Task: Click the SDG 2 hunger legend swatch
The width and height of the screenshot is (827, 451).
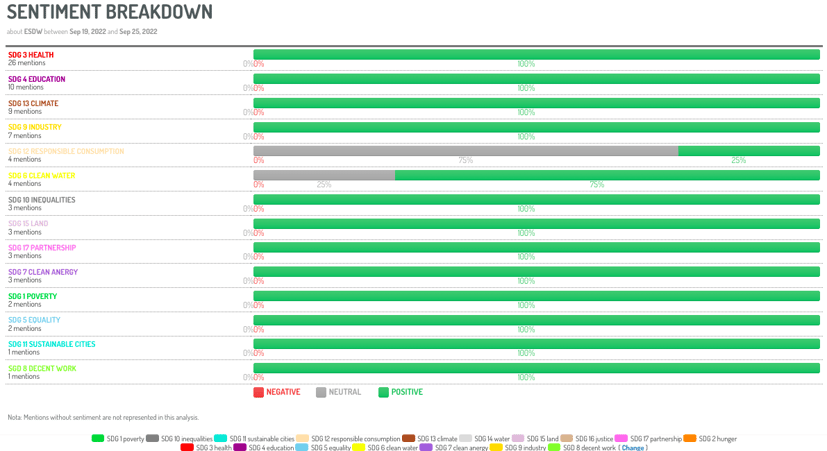Action: (x=690, y=438)
